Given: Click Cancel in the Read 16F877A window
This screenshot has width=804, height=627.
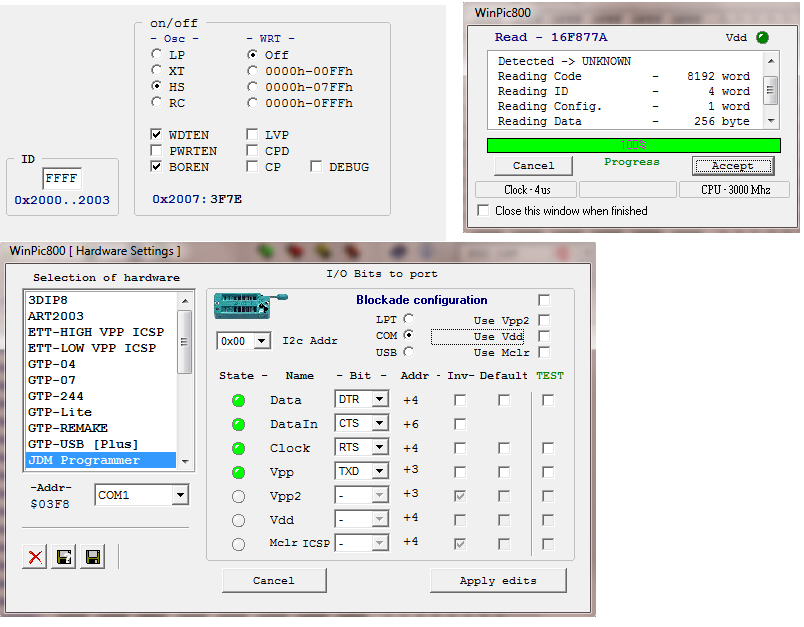Looking at the screenshot, I should pyautogui.click(x=533, y=166).
